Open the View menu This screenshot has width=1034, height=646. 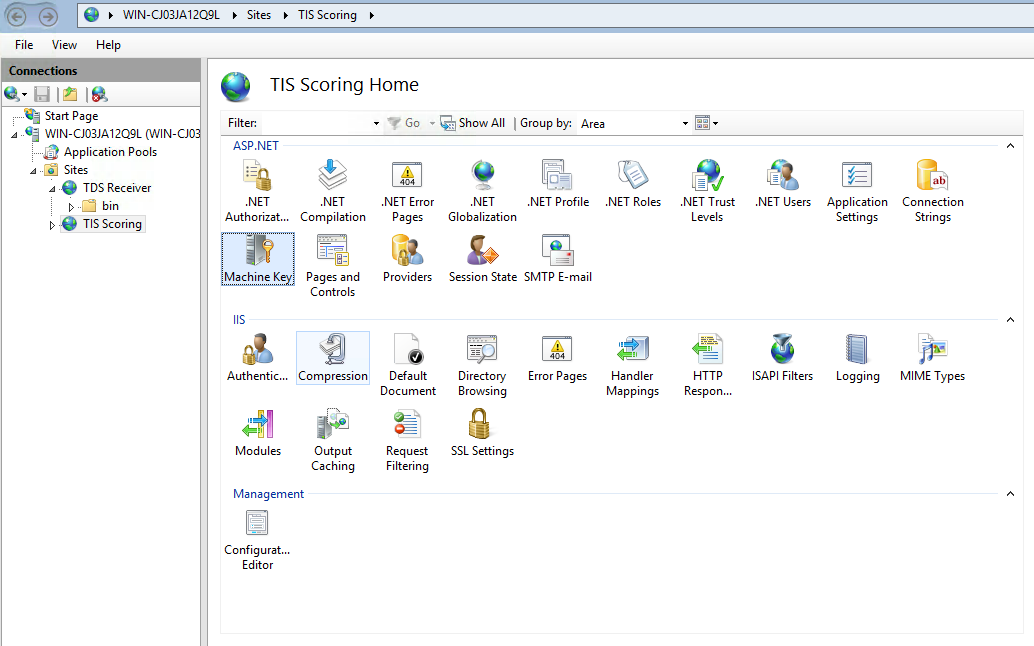[x=64, y=45]
